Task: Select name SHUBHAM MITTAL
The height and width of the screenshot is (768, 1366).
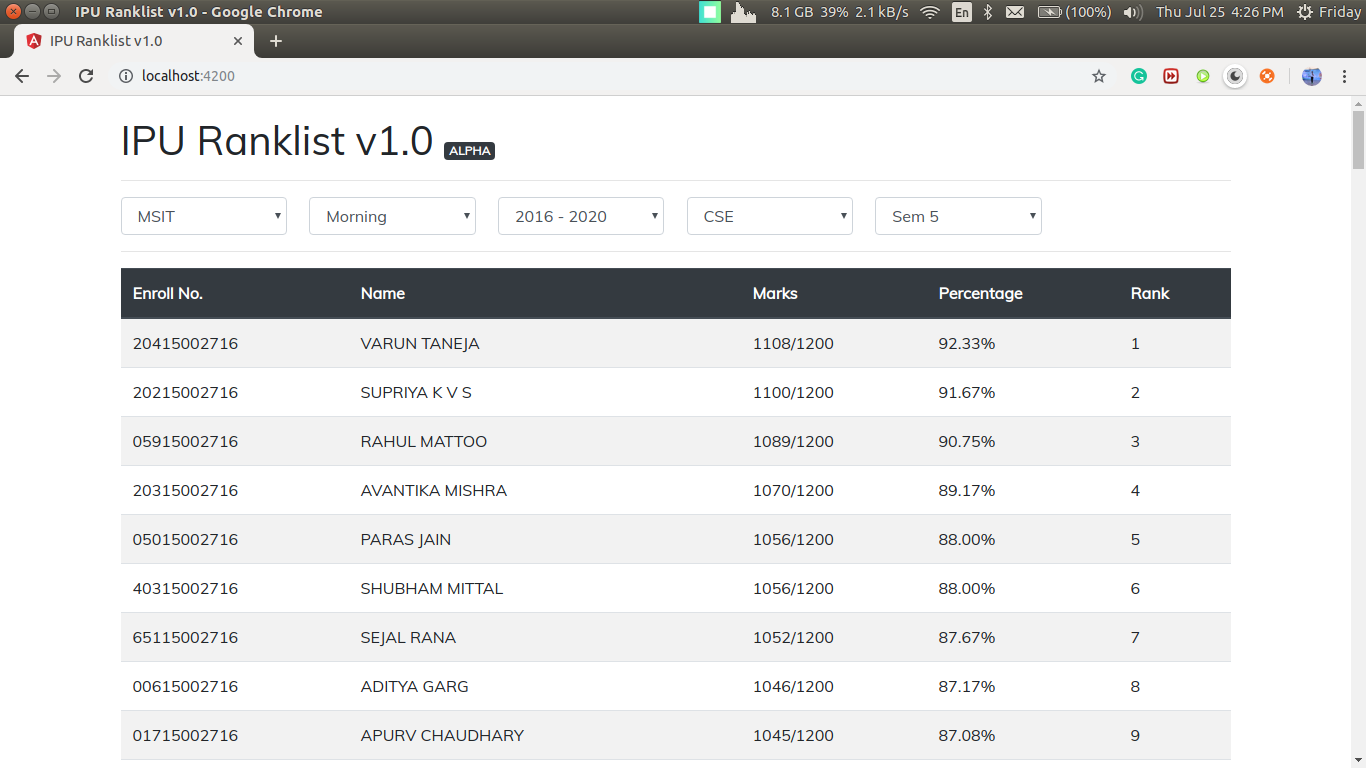Action: [432, 588]
